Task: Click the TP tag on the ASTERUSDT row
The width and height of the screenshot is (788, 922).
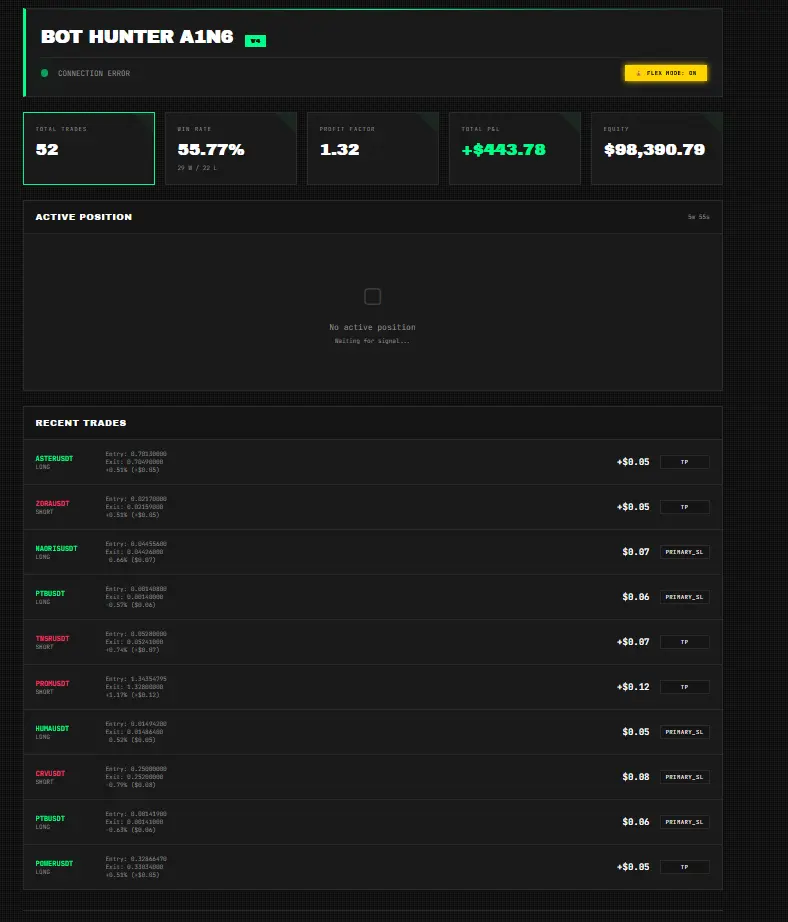Action: click(x=685, y=462)
